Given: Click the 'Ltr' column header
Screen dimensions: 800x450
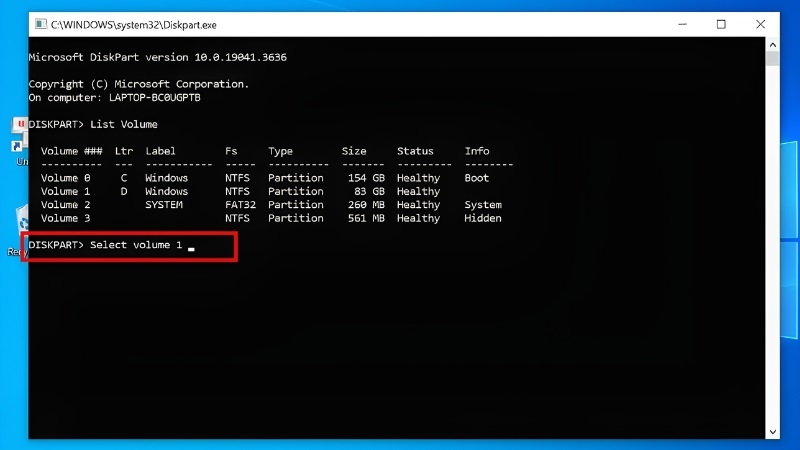Looking at the screenshot, I should (123, 151).
